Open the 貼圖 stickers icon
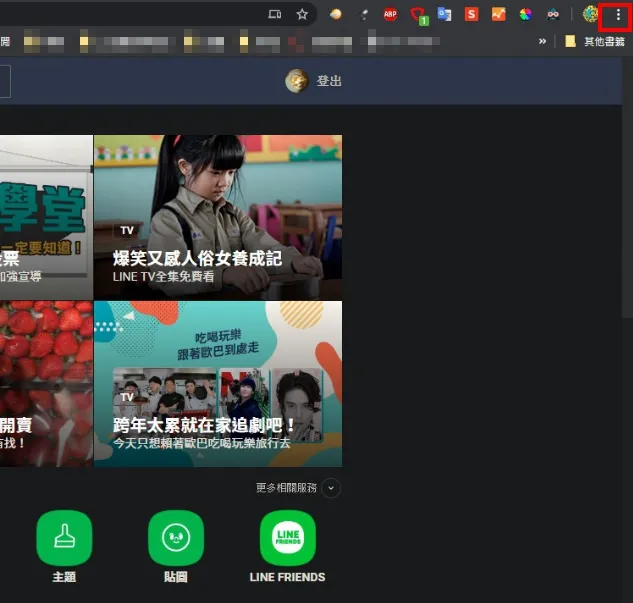The image size is (633, 603). pyautogui.click(x=176, y=538)
